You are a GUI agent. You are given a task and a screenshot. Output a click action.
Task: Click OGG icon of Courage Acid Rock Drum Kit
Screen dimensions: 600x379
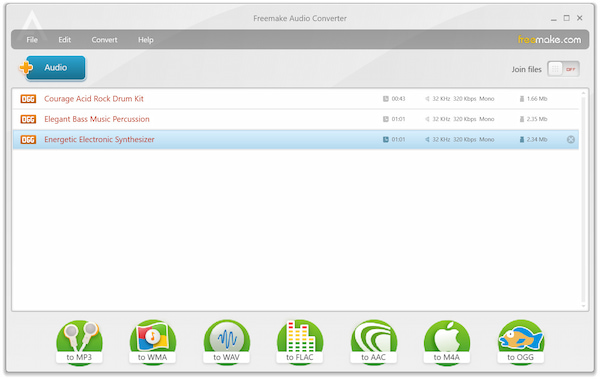coord(28,99)
